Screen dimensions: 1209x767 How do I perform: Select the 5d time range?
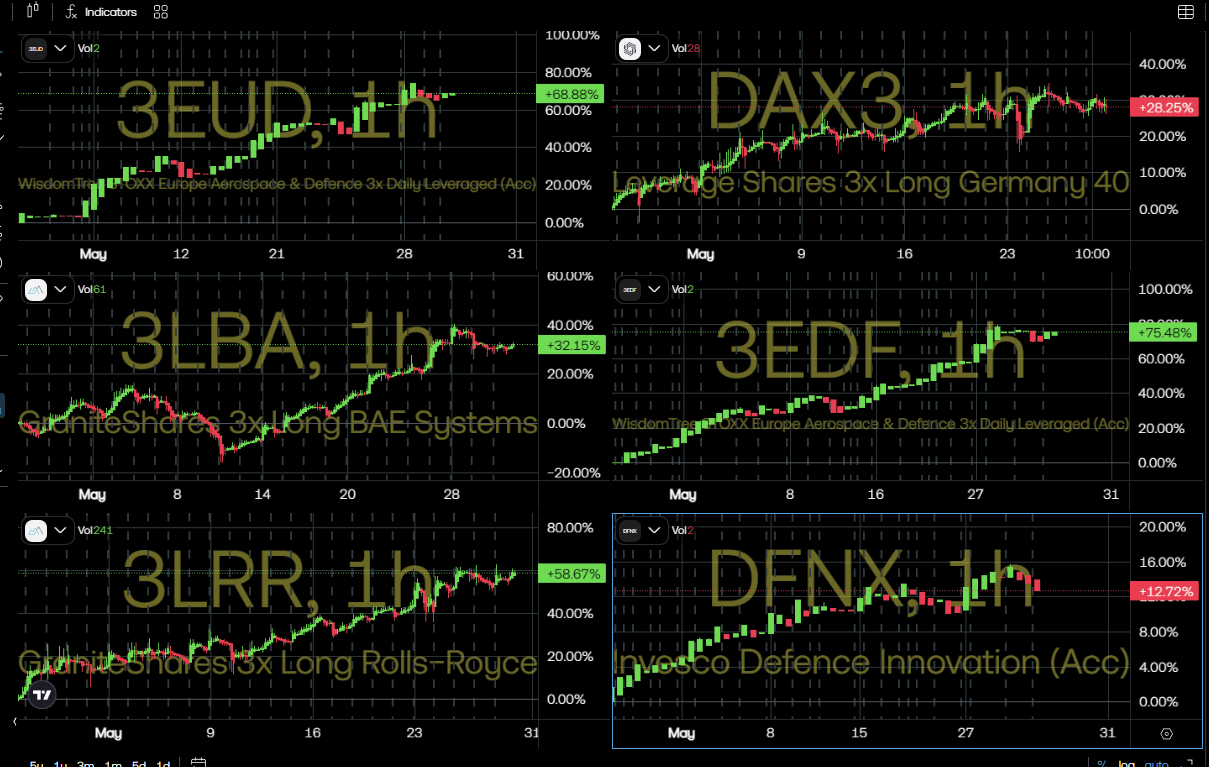pyautogui.click(x=139, y=763)
